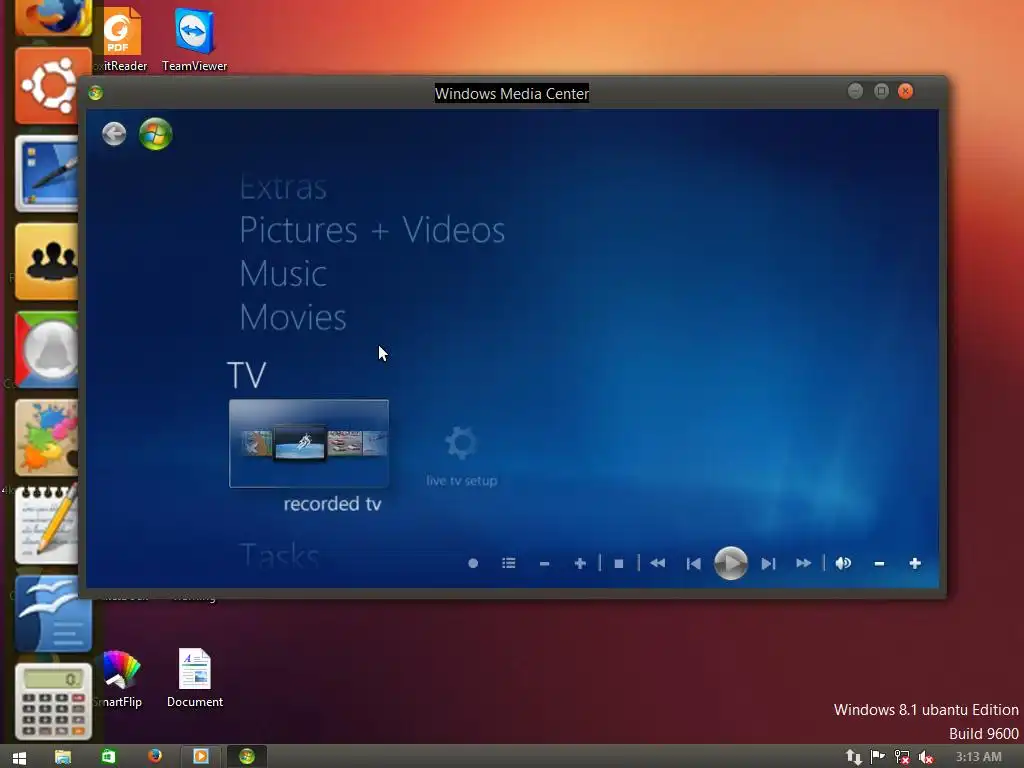
Task: Open the Firefox dock icon at top
Action: (x=54, y=16)
